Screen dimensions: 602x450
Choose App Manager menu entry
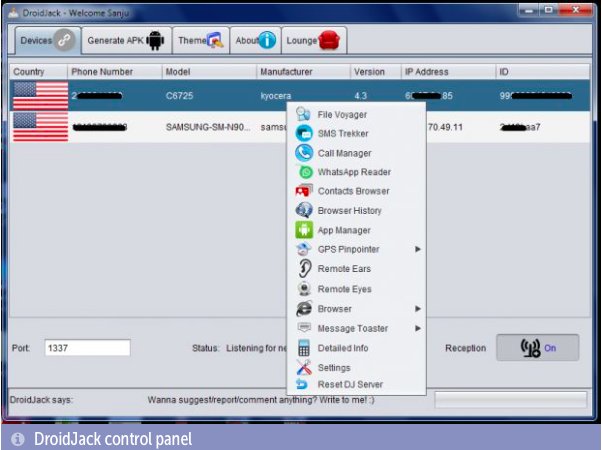coord(356,230)
